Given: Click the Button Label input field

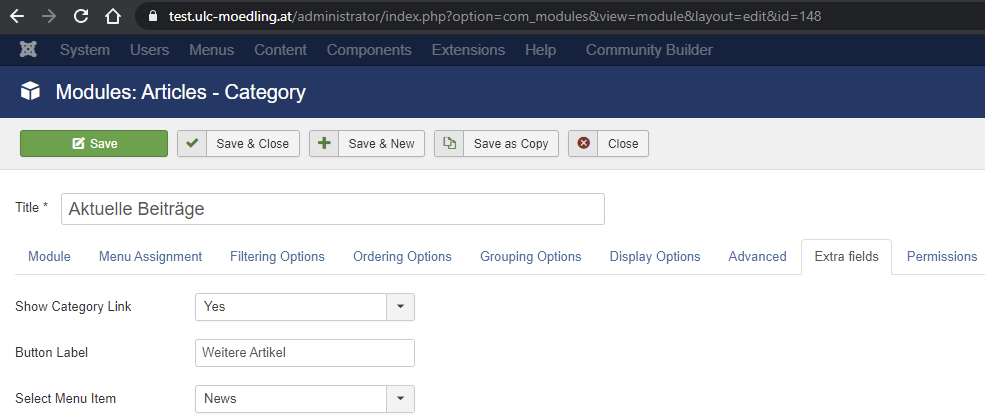Looking at the screenshot, I should [x=304, y=353].
